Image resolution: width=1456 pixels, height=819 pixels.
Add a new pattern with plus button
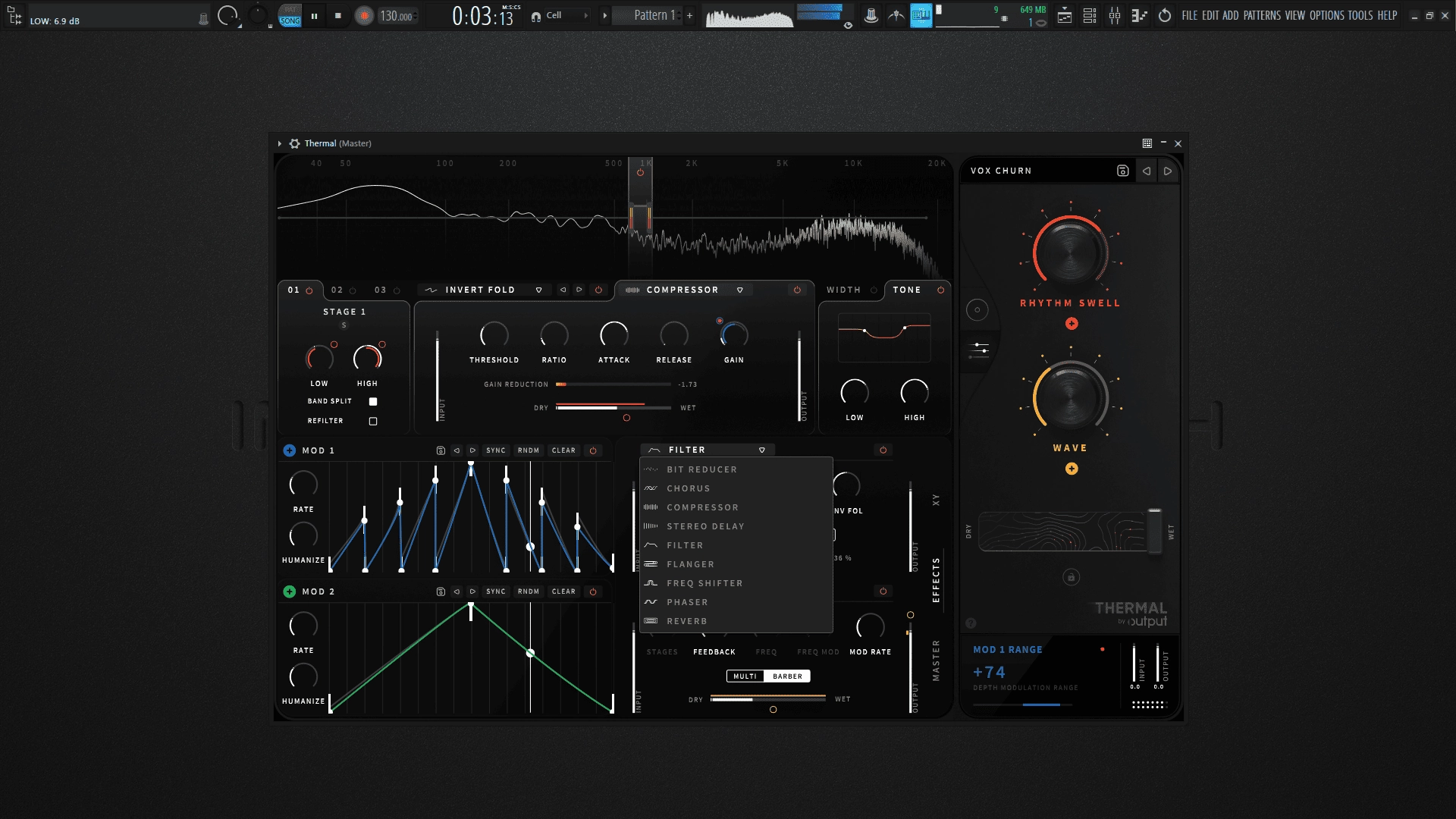coord(689,15)
